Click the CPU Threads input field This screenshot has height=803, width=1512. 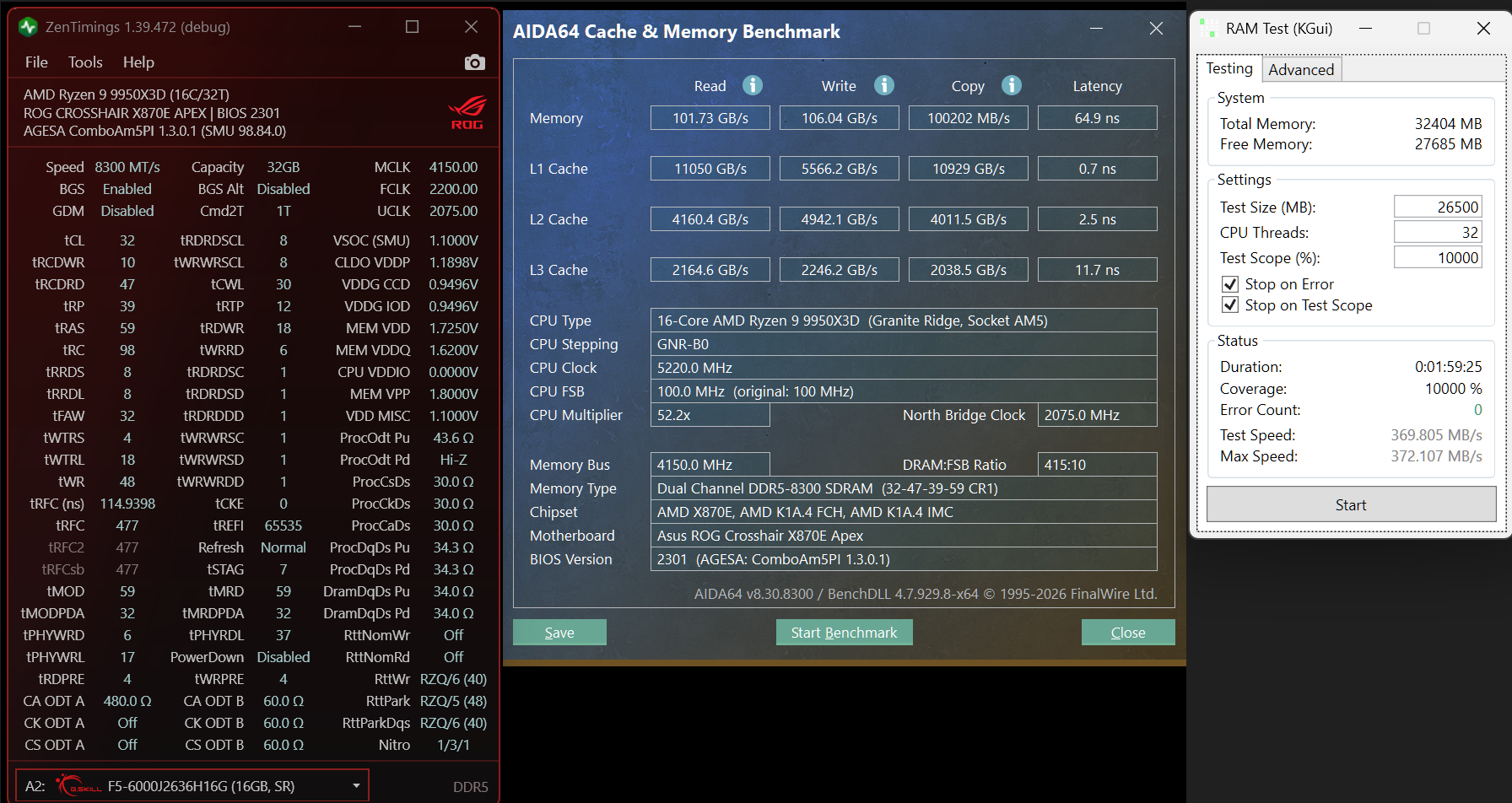pos(1438,232)
